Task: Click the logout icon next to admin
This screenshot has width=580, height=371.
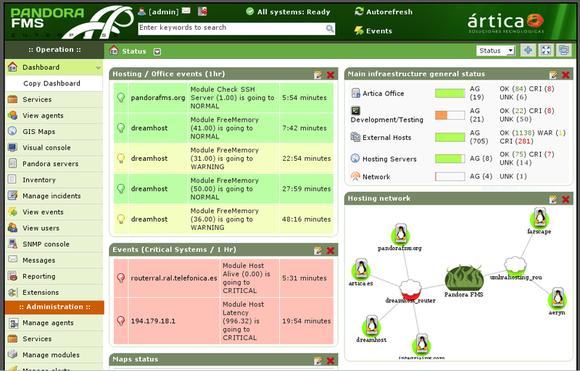Action: click(x=202, y=11)
